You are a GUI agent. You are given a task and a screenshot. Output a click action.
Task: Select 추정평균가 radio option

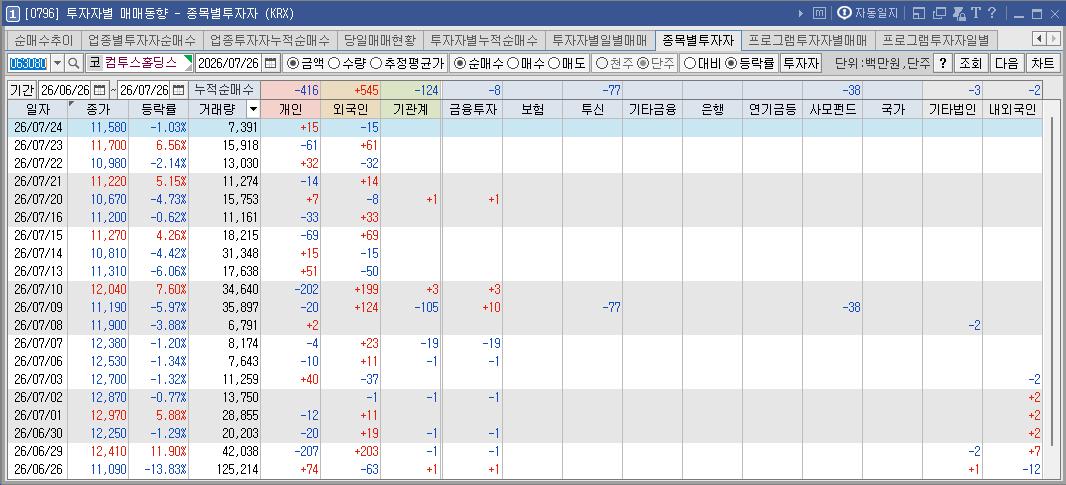[406, 63]
